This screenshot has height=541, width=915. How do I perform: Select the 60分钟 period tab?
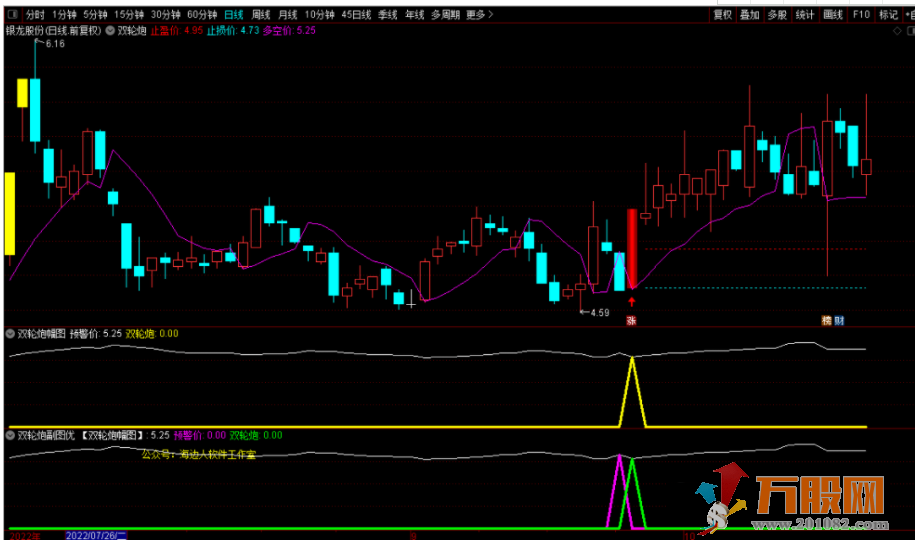[202, 15]
